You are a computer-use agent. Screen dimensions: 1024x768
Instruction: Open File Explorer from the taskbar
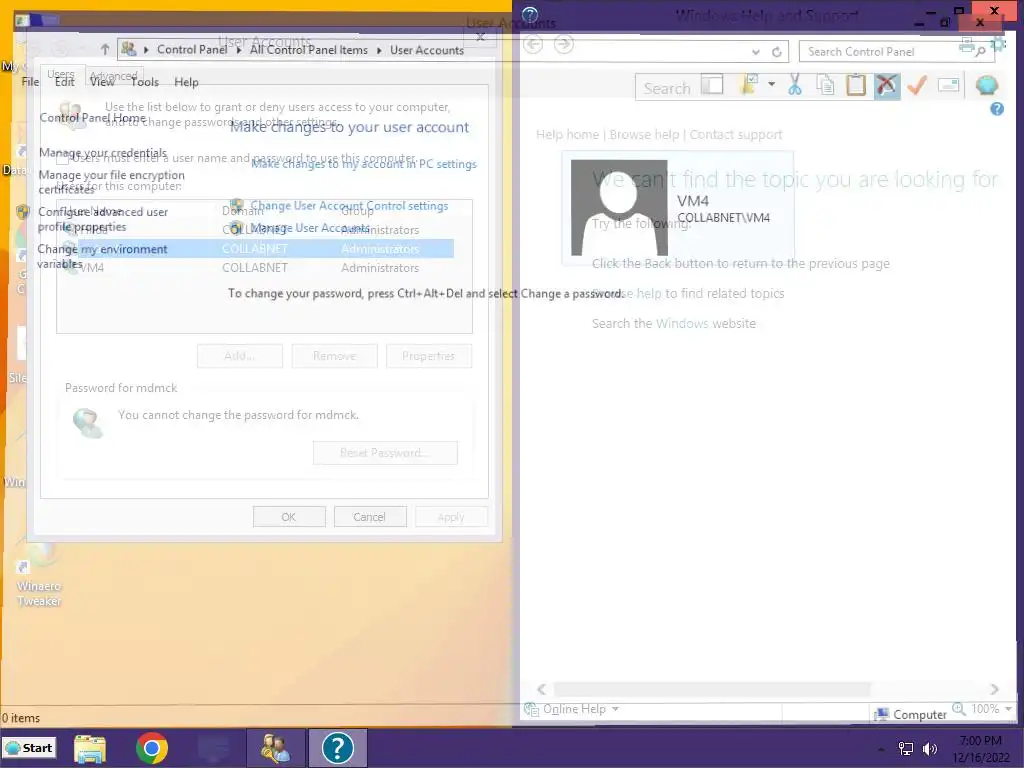tap(90, 748)
